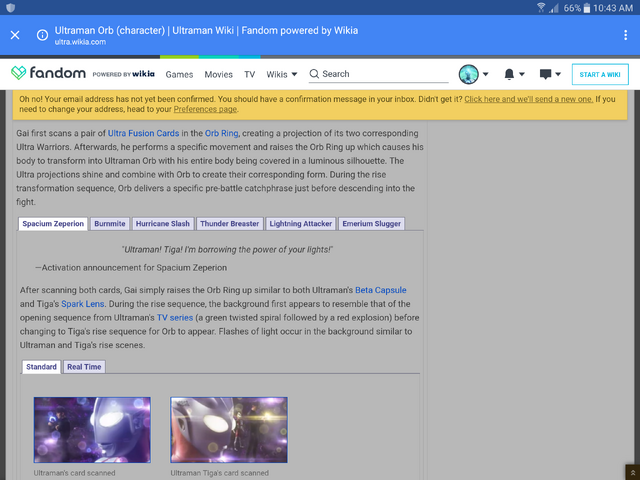Viewport: 640px width, 480px height.
Task: Tap the ultra.wikia.com URL text
Action: click(x=80, y=42)
